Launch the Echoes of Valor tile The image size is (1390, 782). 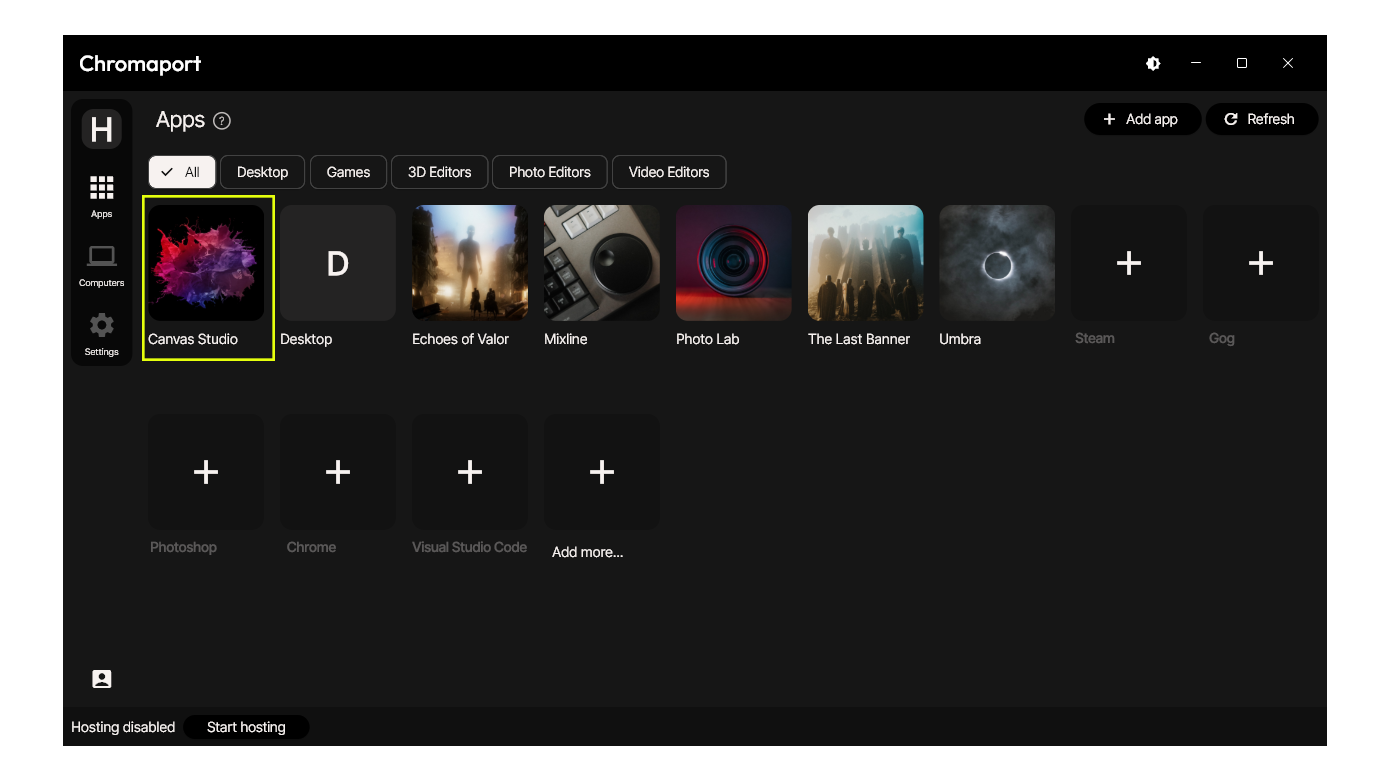point(470,263)
